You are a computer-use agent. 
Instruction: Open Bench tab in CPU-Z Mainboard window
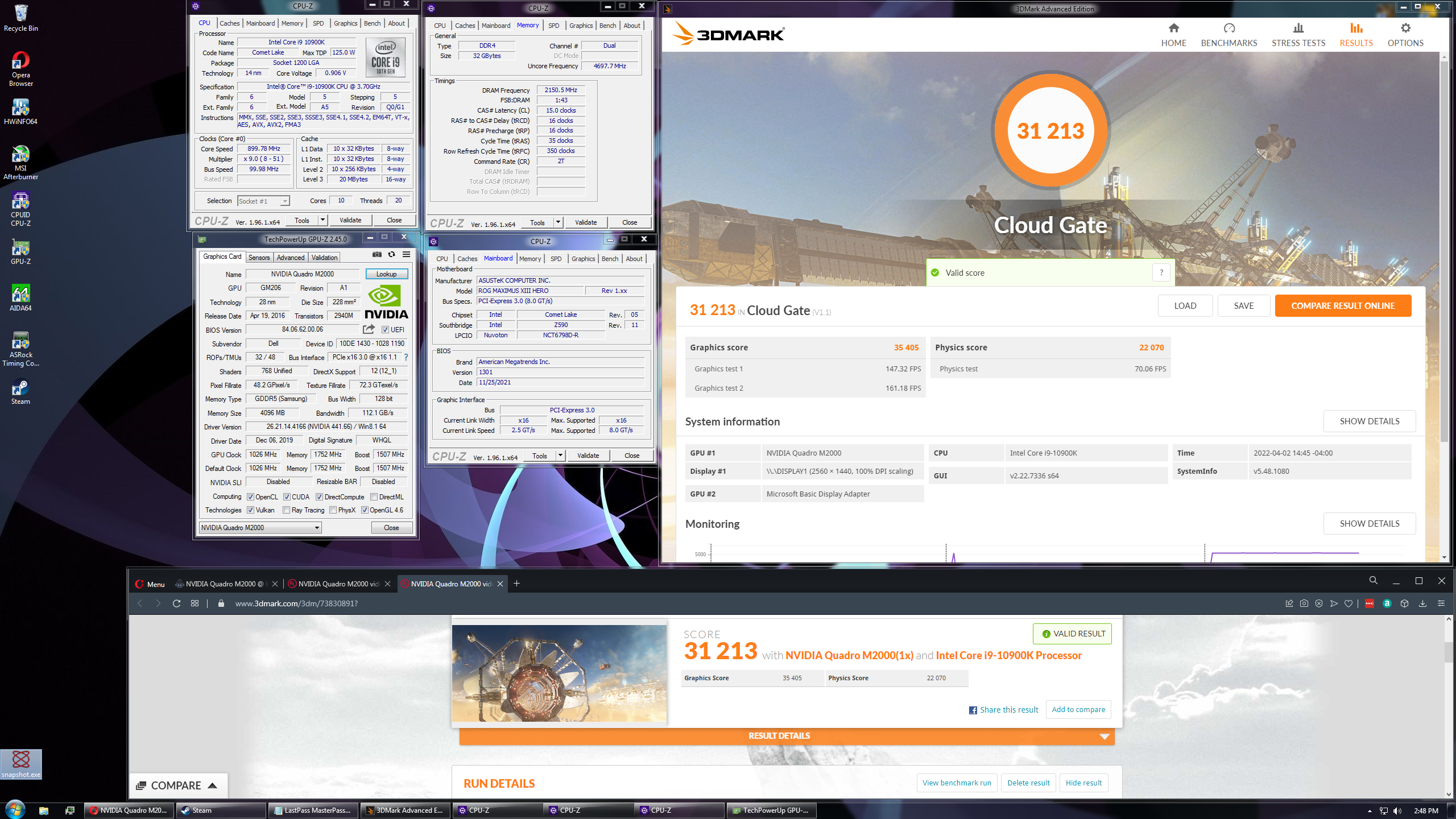[x=610, y=259]
